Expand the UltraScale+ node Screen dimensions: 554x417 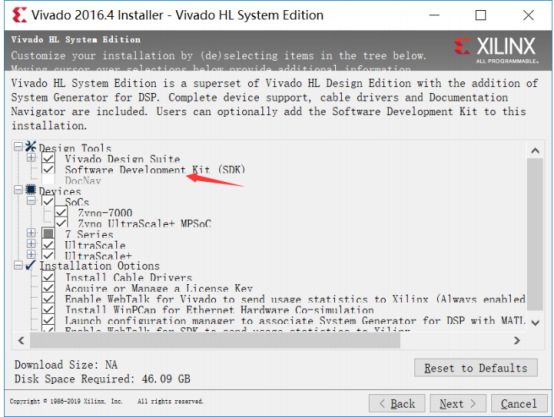click(31, 254)
